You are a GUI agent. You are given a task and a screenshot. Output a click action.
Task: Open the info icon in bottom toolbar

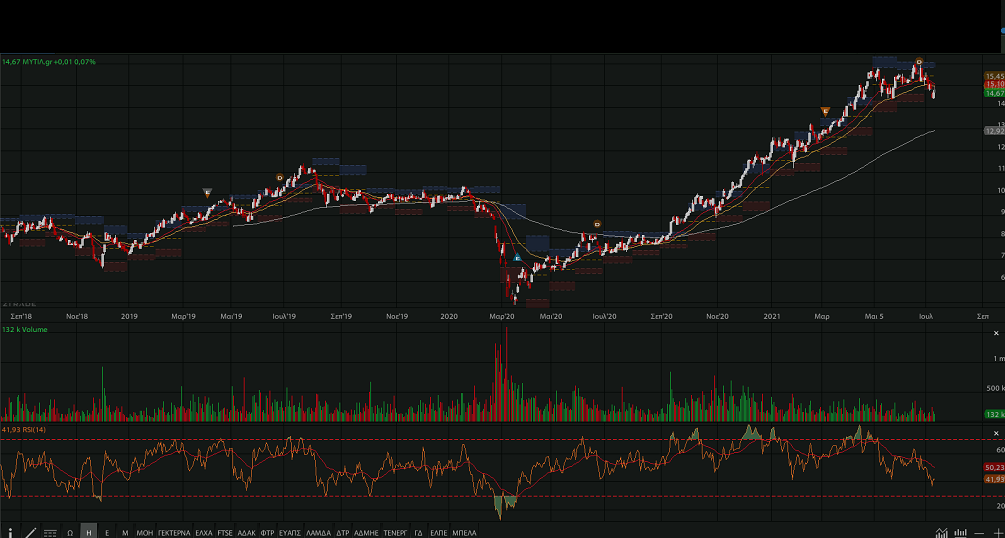pyautogui.click(x=11, y=533)
